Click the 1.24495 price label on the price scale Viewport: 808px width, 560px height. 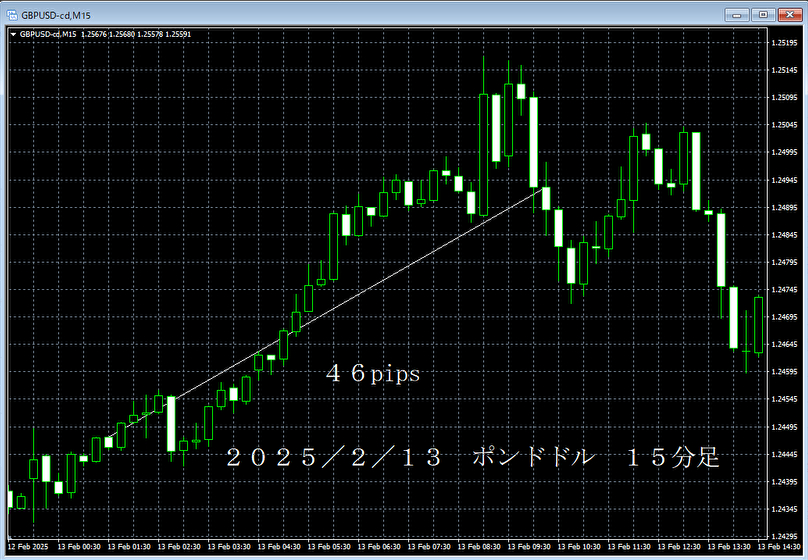[x=784, y=427]
